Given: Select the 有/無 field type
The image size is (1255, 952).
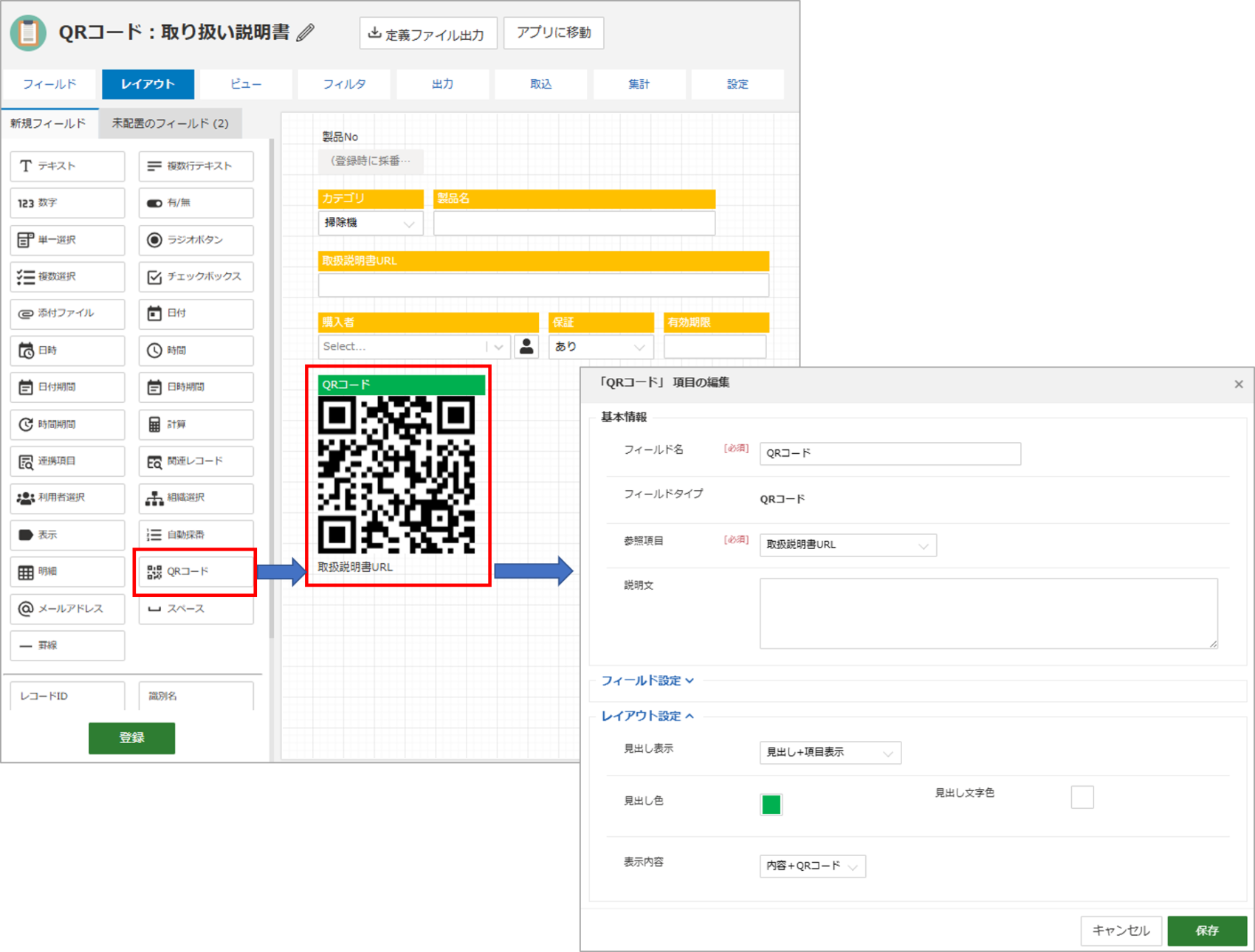Looking at the screenshot, I should (196, 203).
